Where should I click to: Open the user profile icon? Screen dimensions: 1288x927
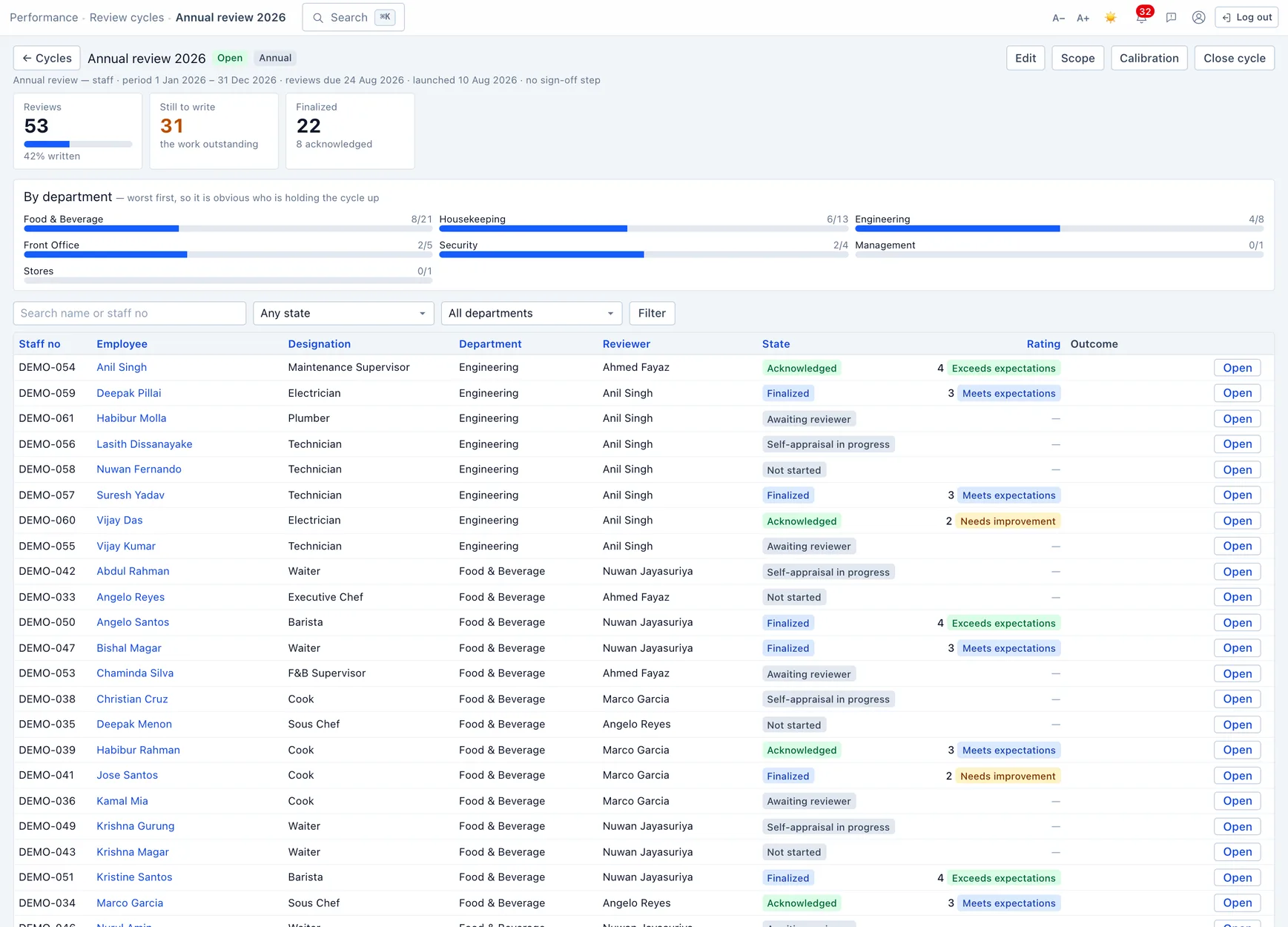tap(1198, 18)
